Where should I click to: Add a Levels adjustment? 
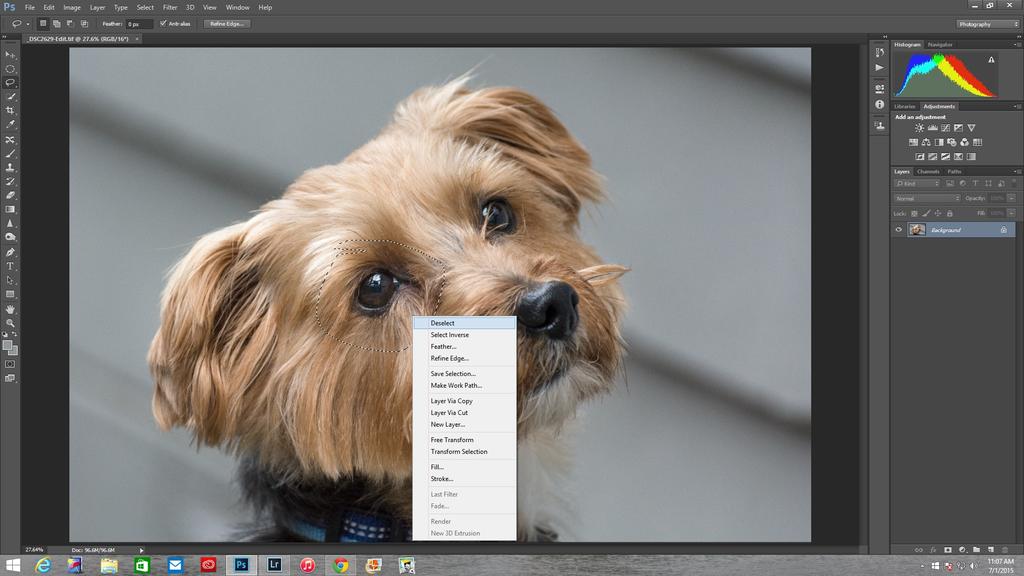click(x=932, y=128)
